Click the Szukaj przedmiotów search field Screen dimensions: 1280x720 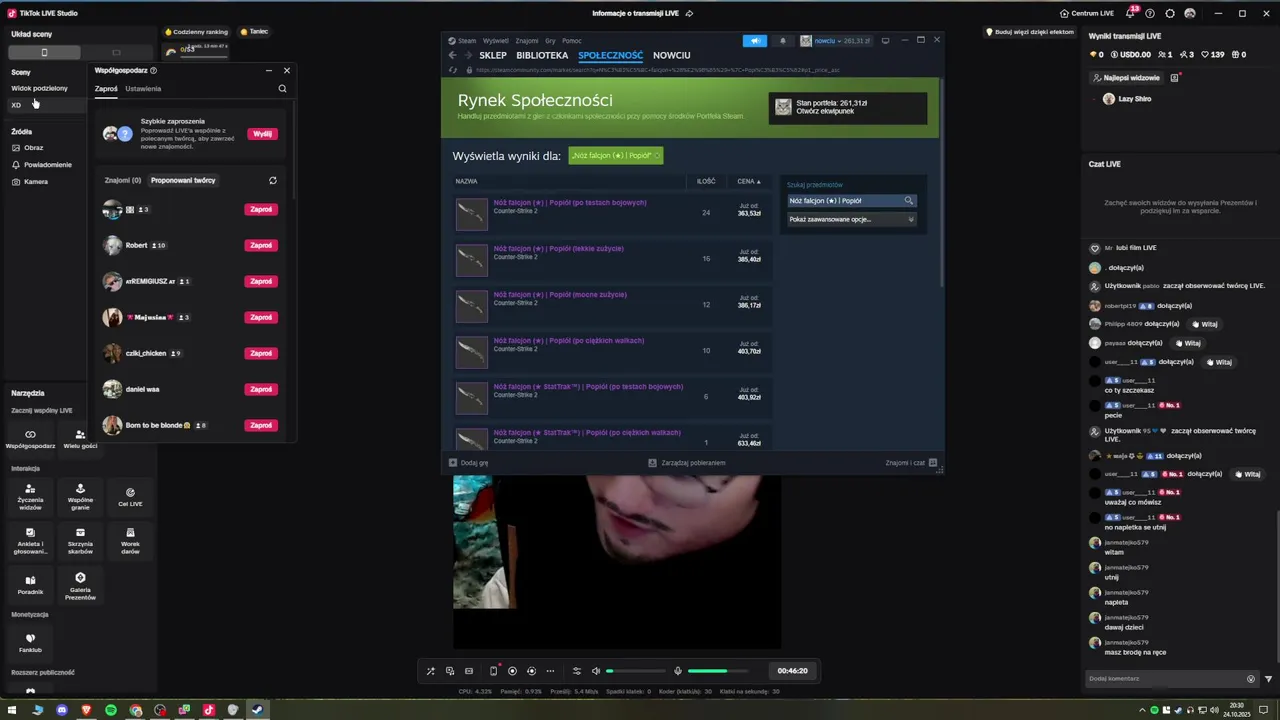[x=851, y=201]
